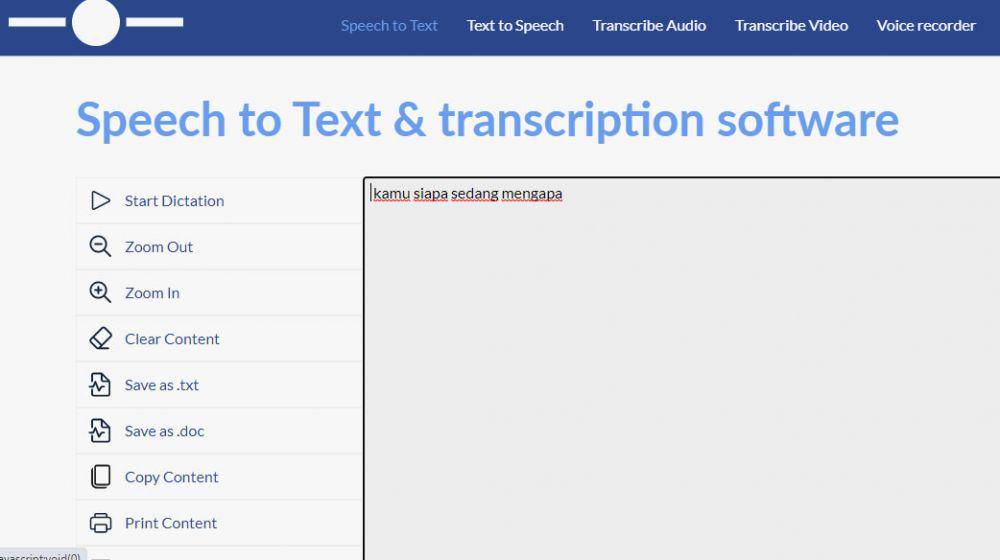The width and height of the screenshot is (1000, 560).
Task: Choose the Zoom In text option
Action: coord(152,293)
